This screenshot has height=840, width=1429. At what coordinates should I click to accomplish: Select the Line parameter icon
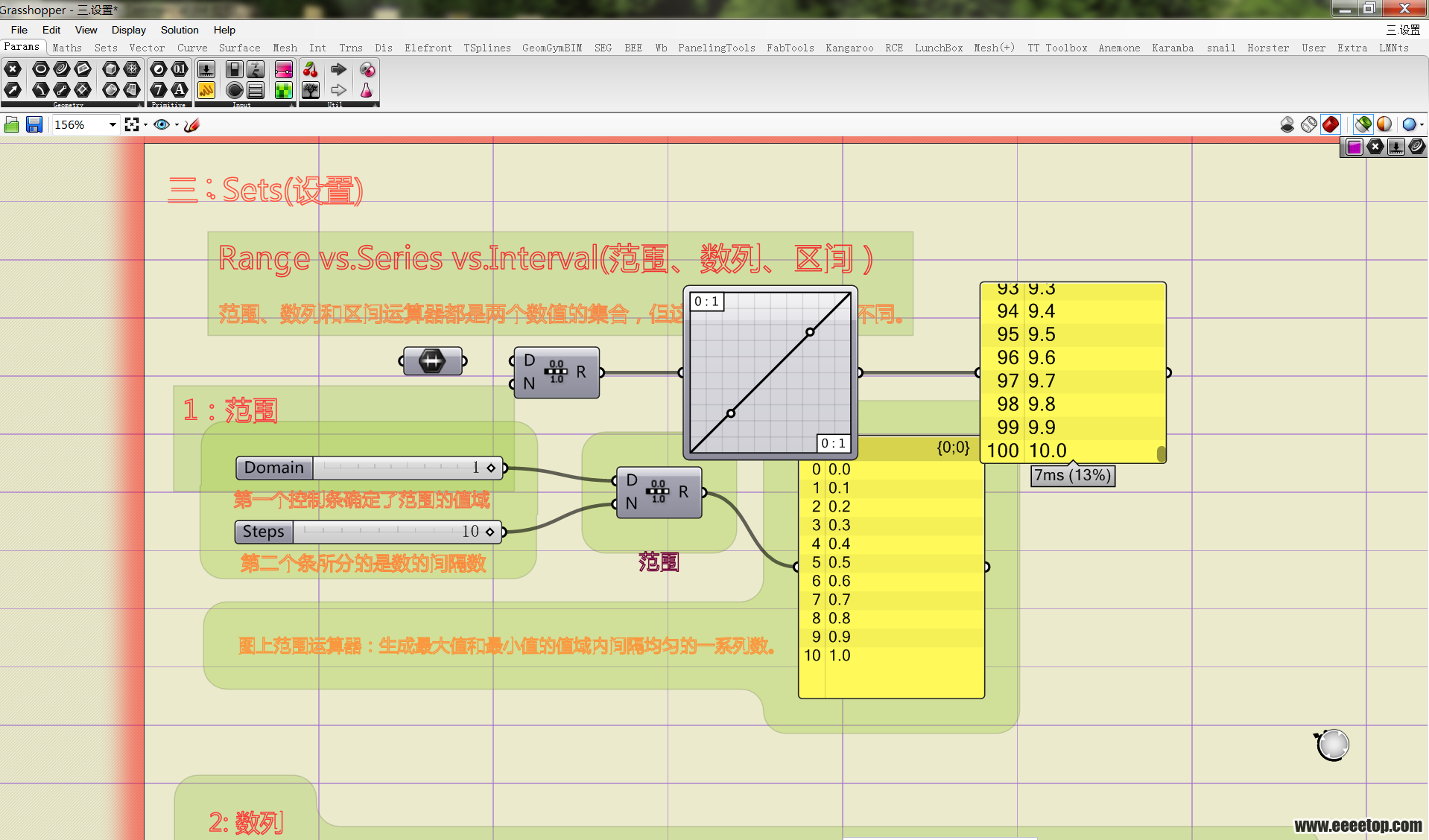coord(62,90)
